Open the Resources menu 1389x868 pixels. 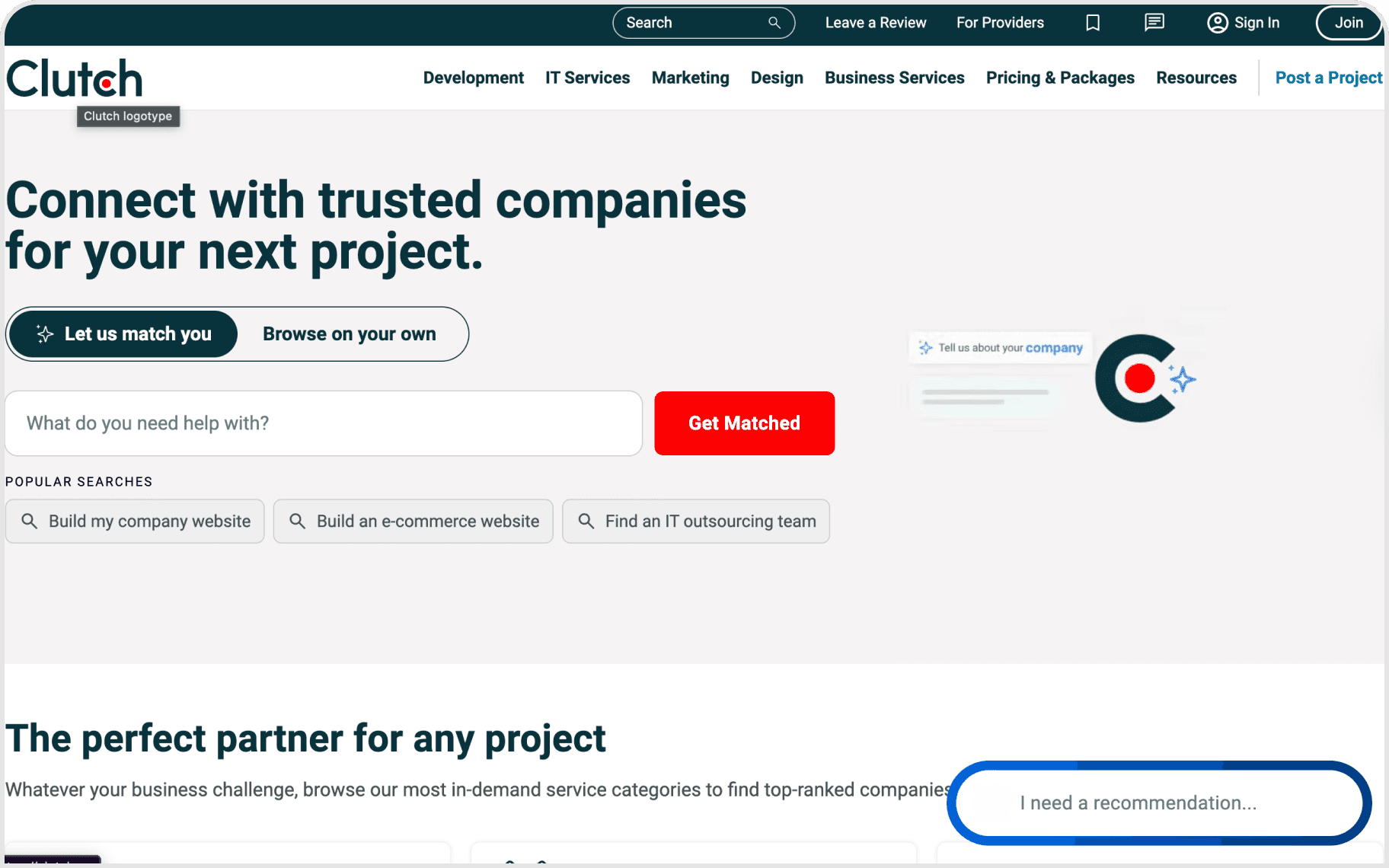[x=1196, y=78]
